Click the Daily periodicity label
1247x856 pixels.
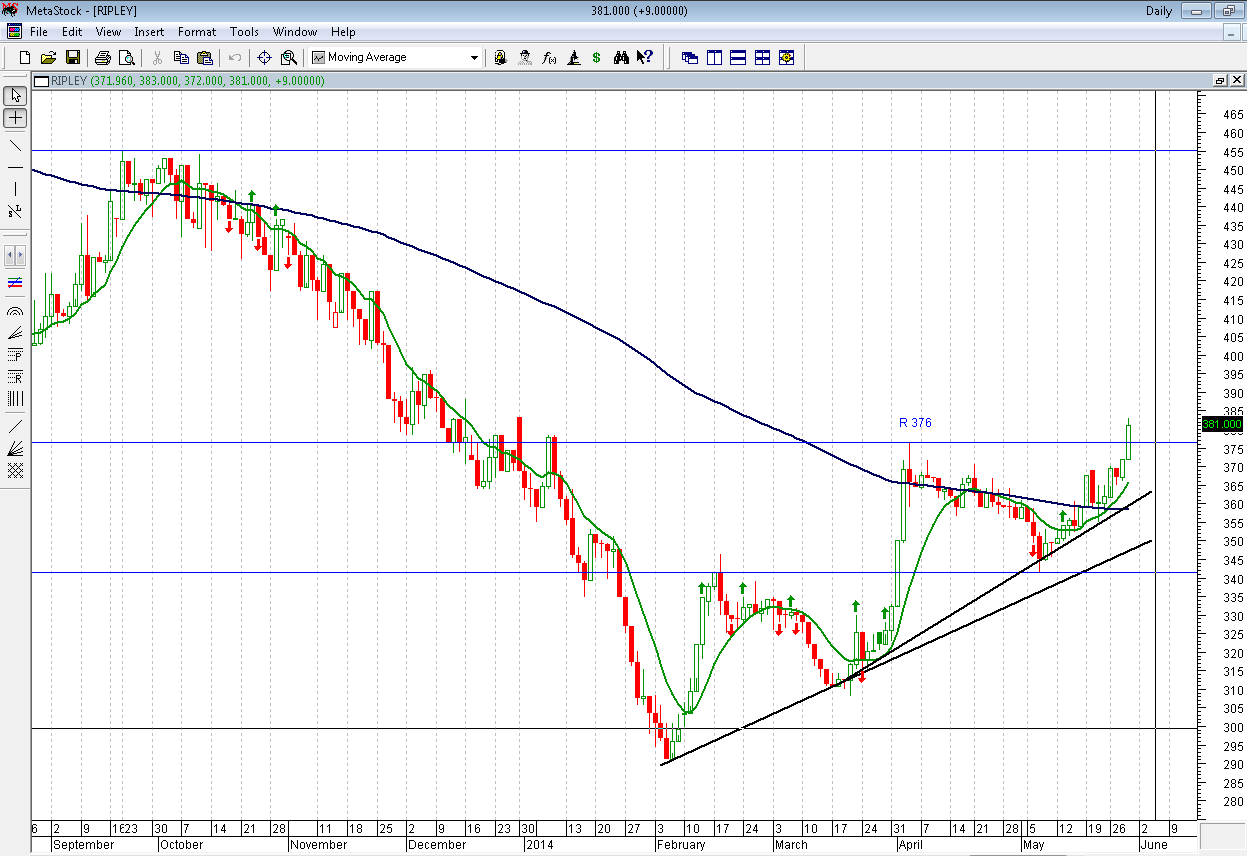pos(1159,11)
